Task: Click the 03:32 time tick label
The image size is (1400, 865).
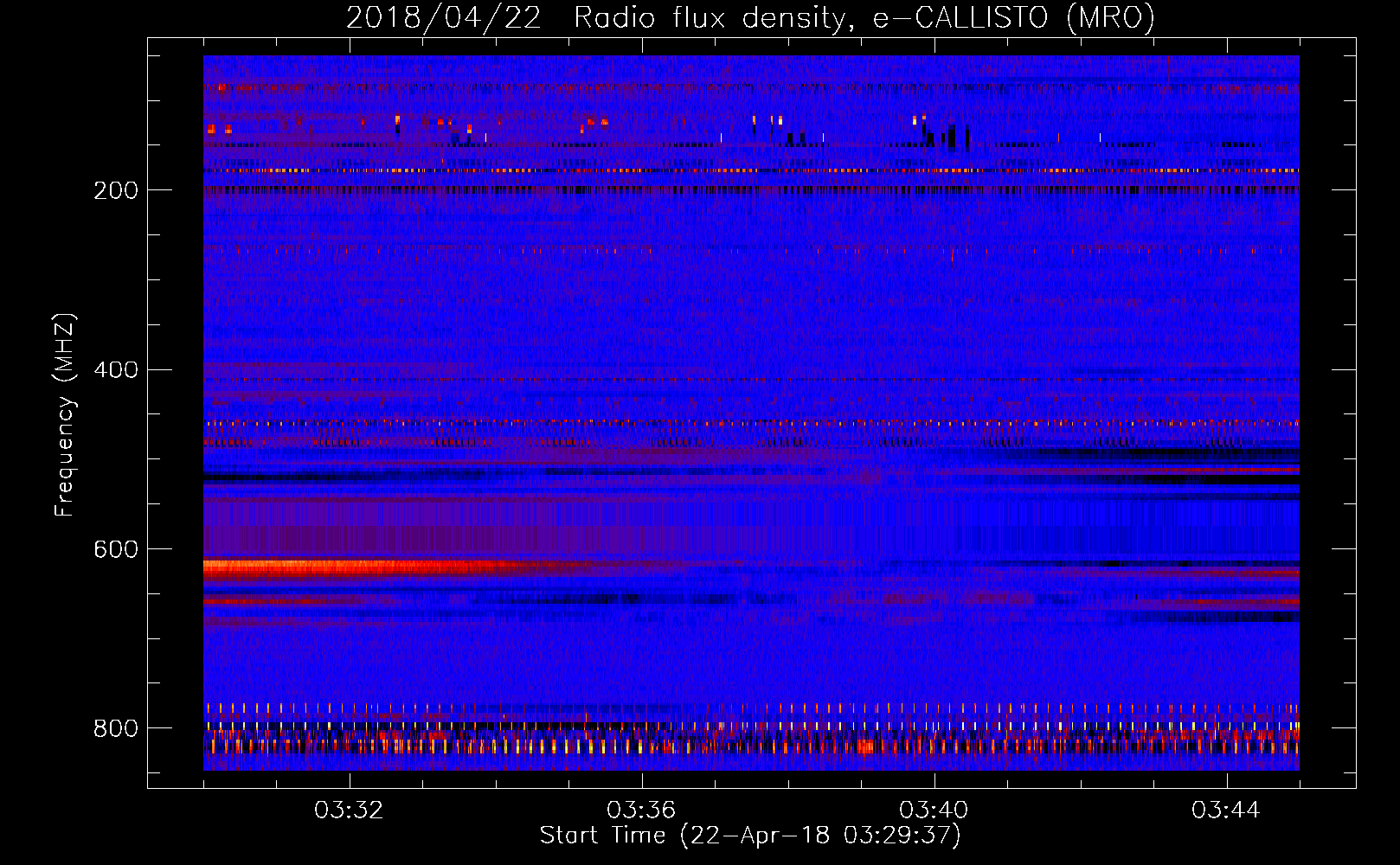Action: [349, 811]
